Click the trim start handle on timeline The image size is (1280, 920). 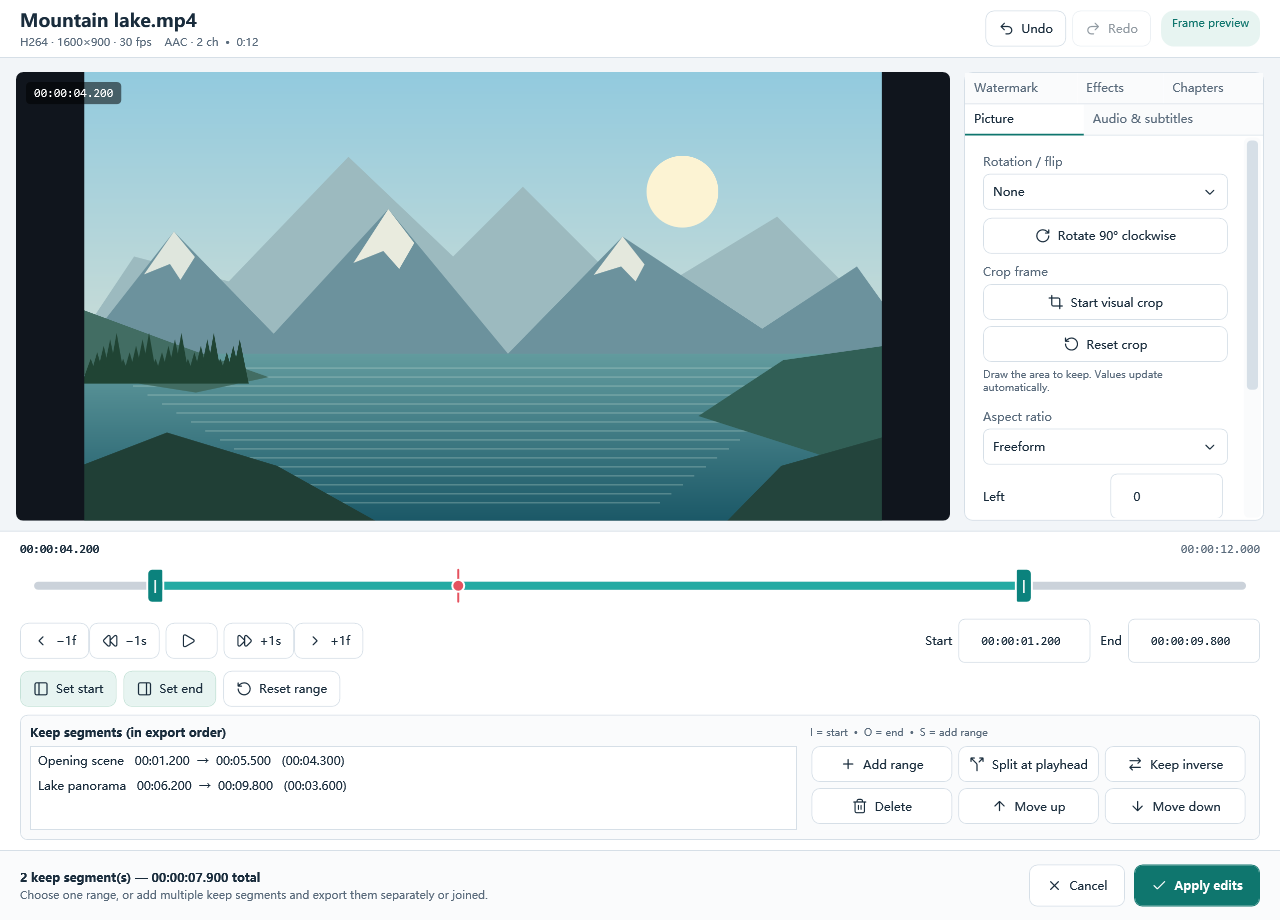pos(155,586)
